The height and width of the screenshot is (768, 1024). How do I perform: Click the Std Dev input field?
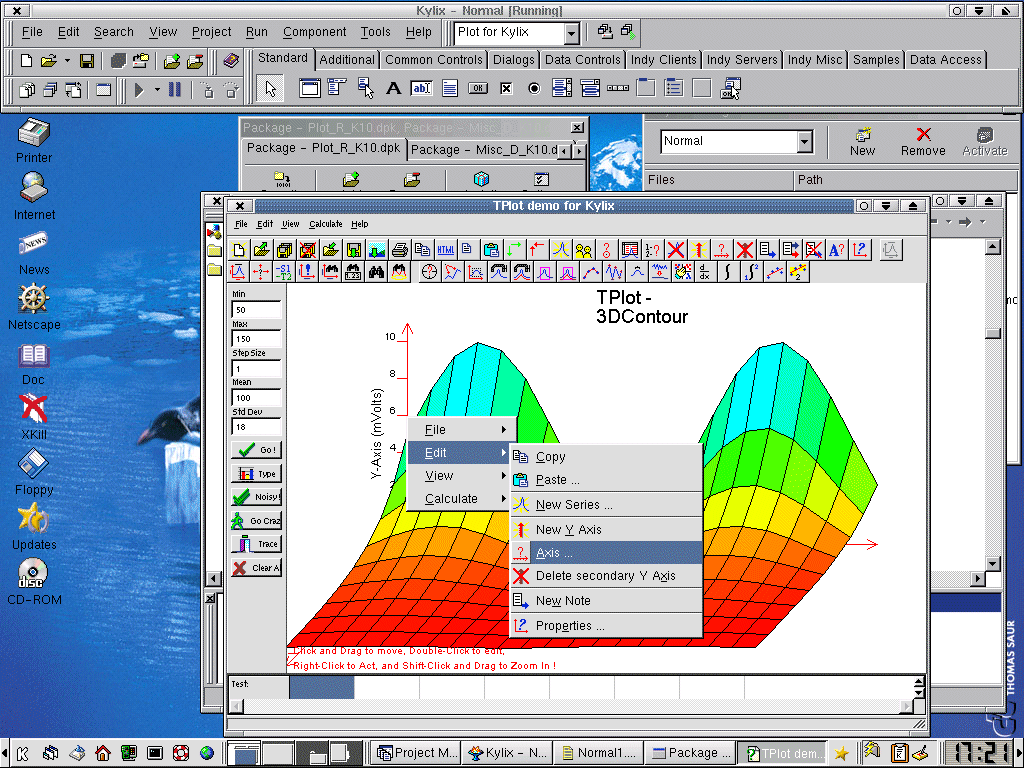pos(256,427)
